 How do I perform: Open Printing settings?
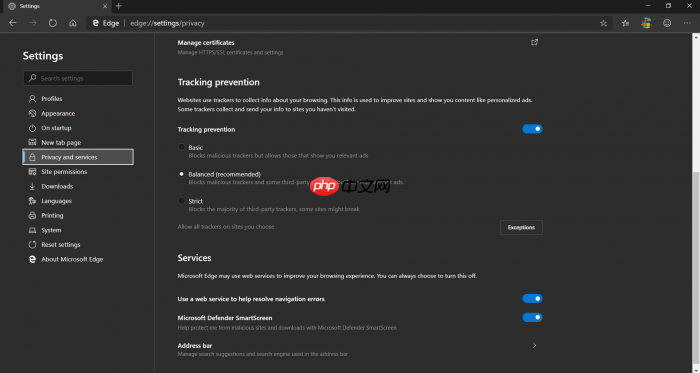point(52,216)
